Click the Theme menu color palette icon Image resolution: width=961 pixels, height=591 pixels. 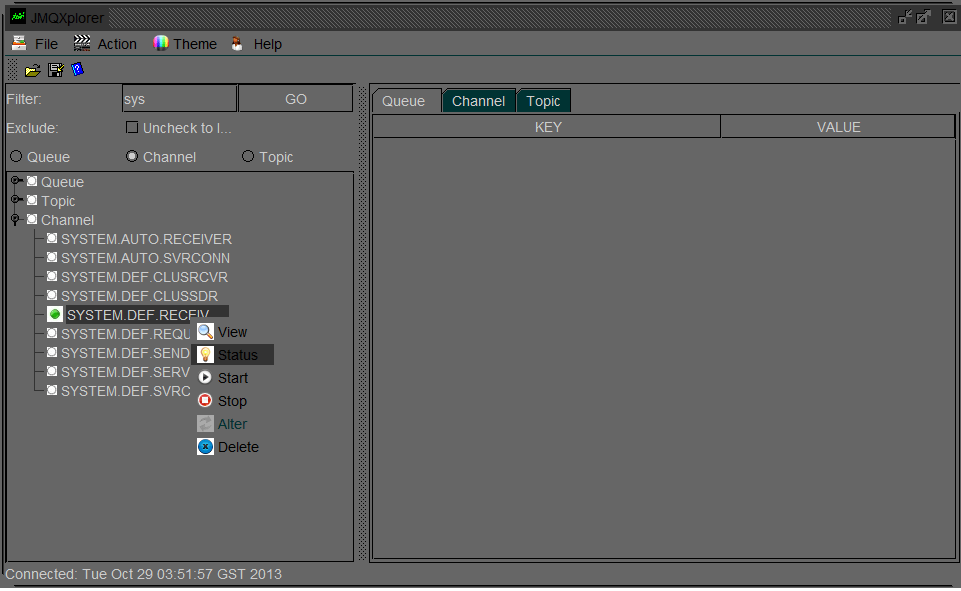pyautogui.click(x=161, y=43)
